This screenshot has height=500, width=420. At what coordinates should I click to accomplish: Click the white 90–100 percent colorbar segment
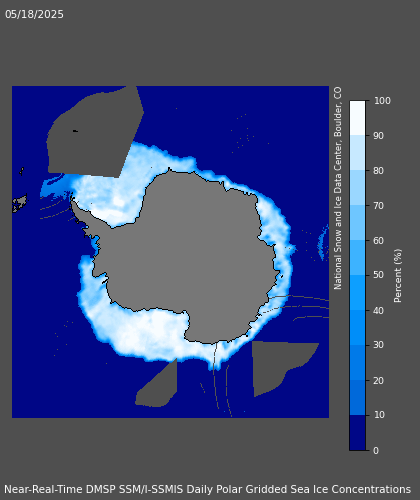point(357,118)
